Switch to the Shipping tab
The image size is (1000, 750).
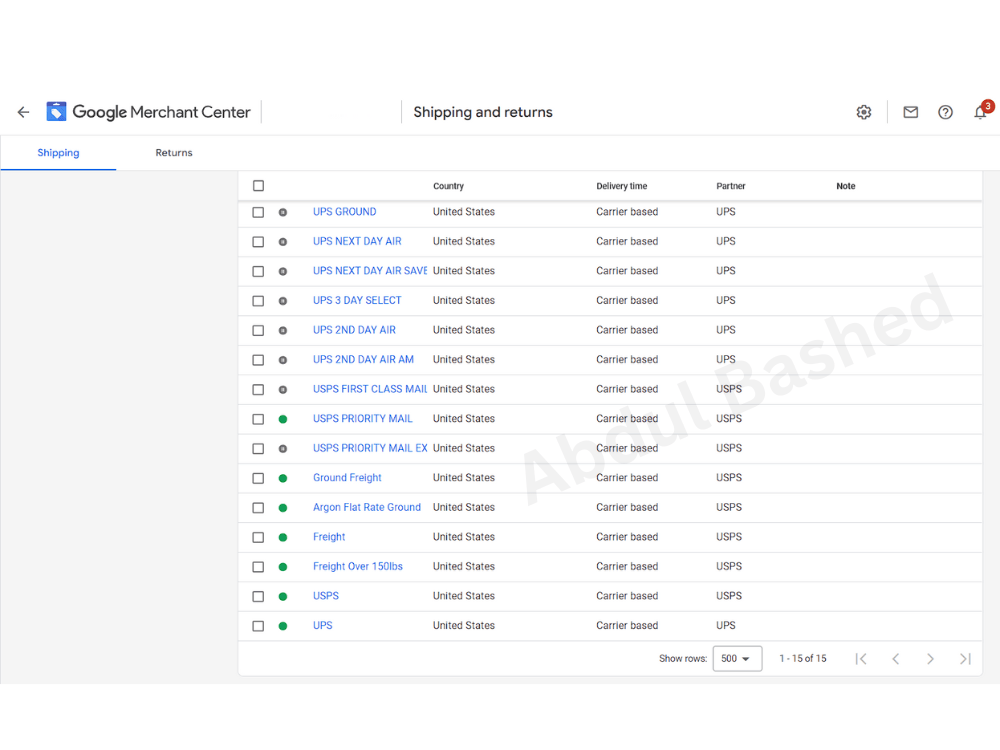[58, 153]
